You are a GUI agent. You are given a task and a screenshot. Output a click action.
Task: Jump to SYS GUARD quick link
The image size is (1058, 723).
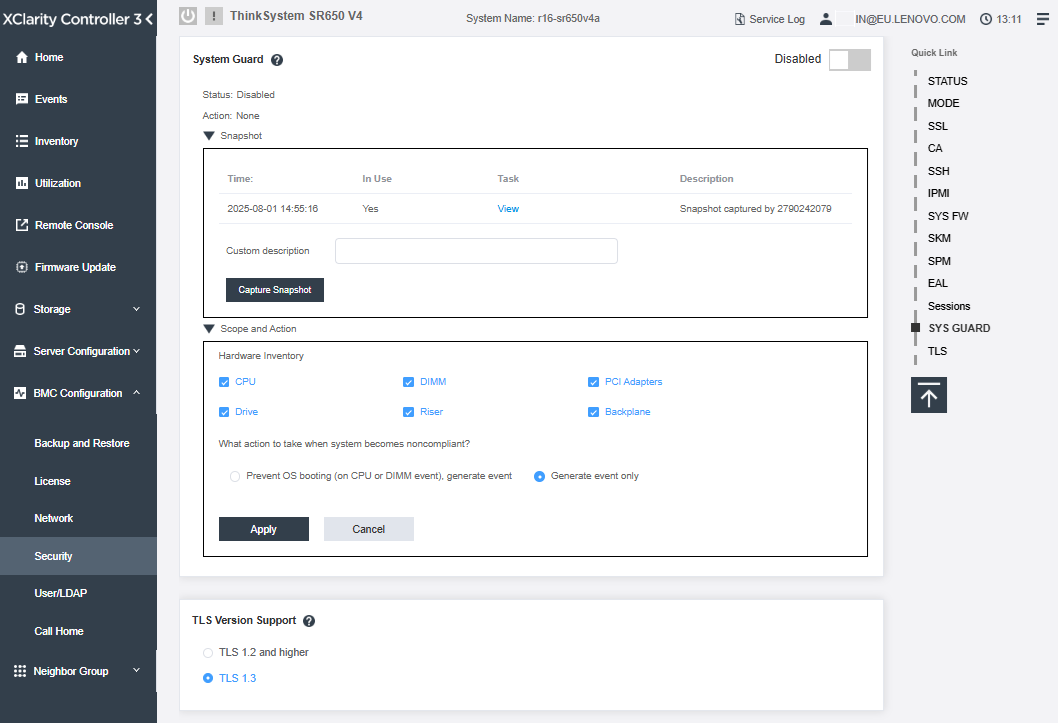point(959,328)
